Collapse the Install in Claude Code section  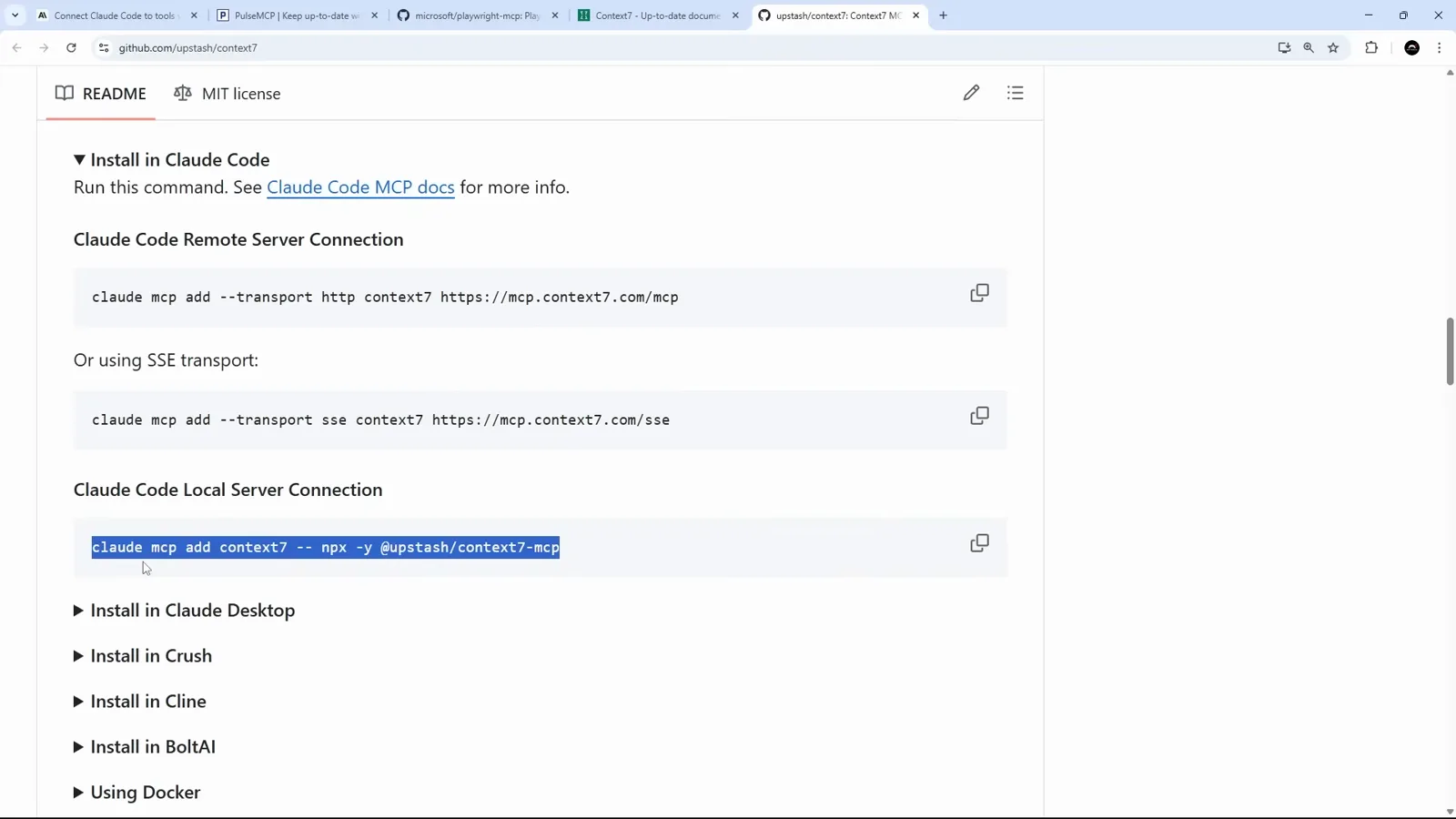[172, 160]
